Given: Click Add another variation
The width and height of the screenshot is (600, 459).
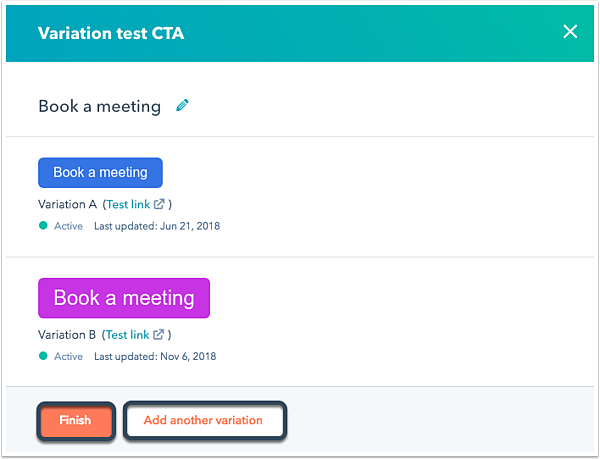Looking at the screenshot, I should pyautogui.click(x=203, y=420).
